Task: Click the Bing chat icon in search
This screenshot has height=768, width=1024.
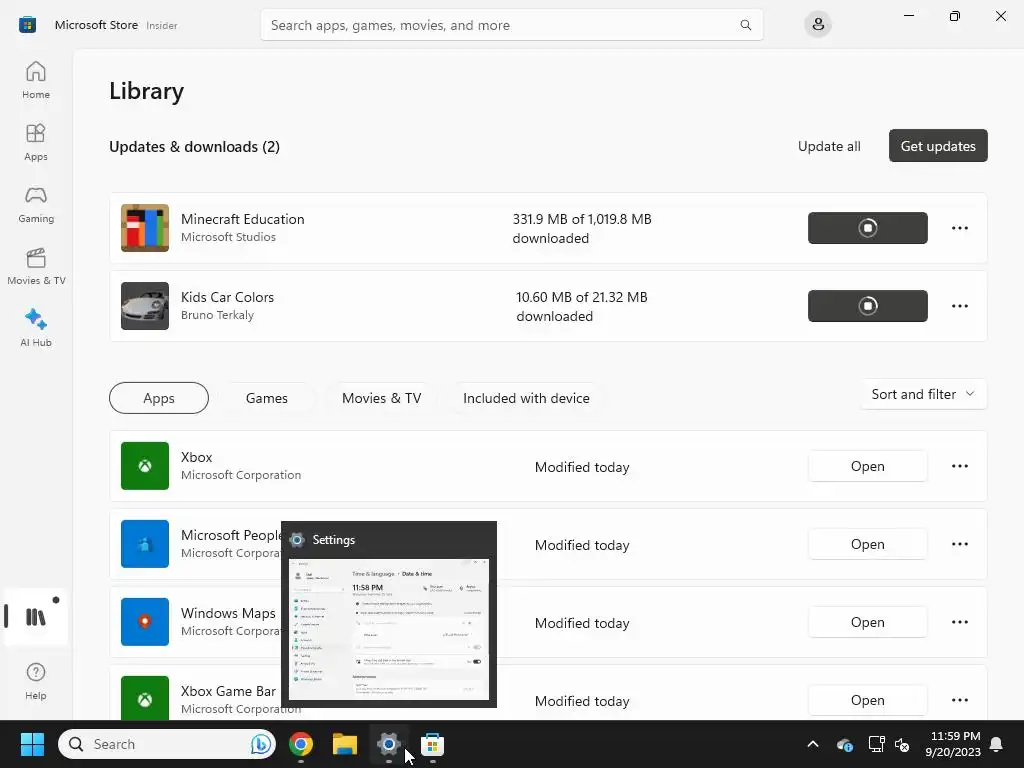Action: (x=261, y=744)
